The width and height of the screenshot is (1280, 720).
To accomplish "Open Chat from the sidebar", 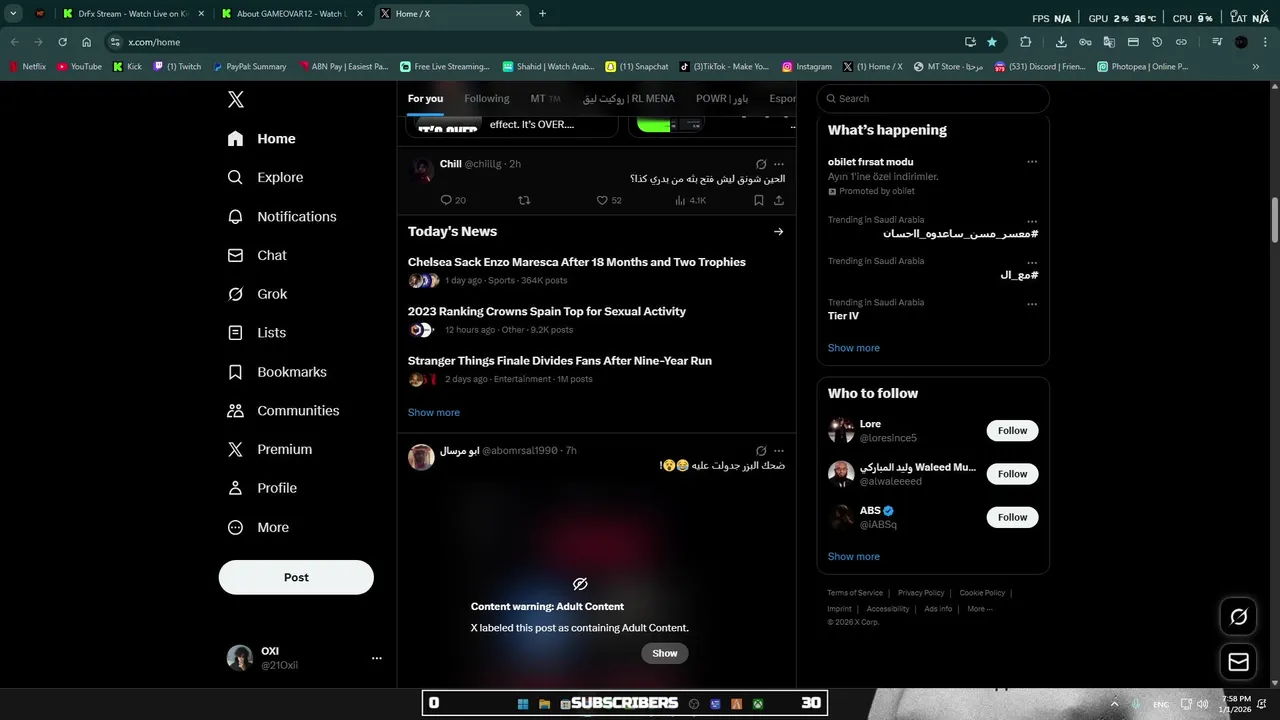I will pyautogui.click(x=257, y=255).
